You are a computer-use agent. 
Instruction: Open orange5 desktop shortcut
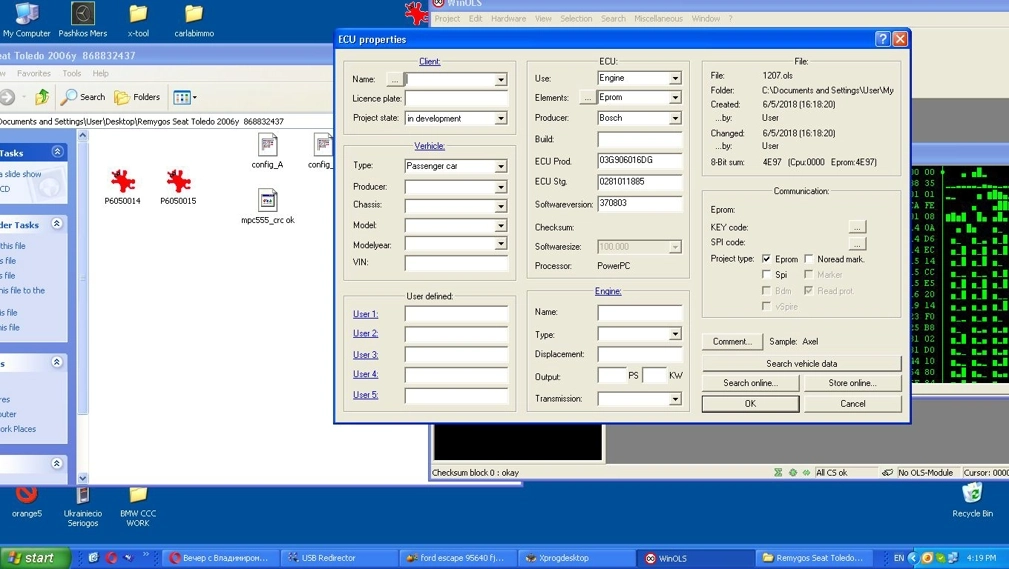tap(26, 503)
